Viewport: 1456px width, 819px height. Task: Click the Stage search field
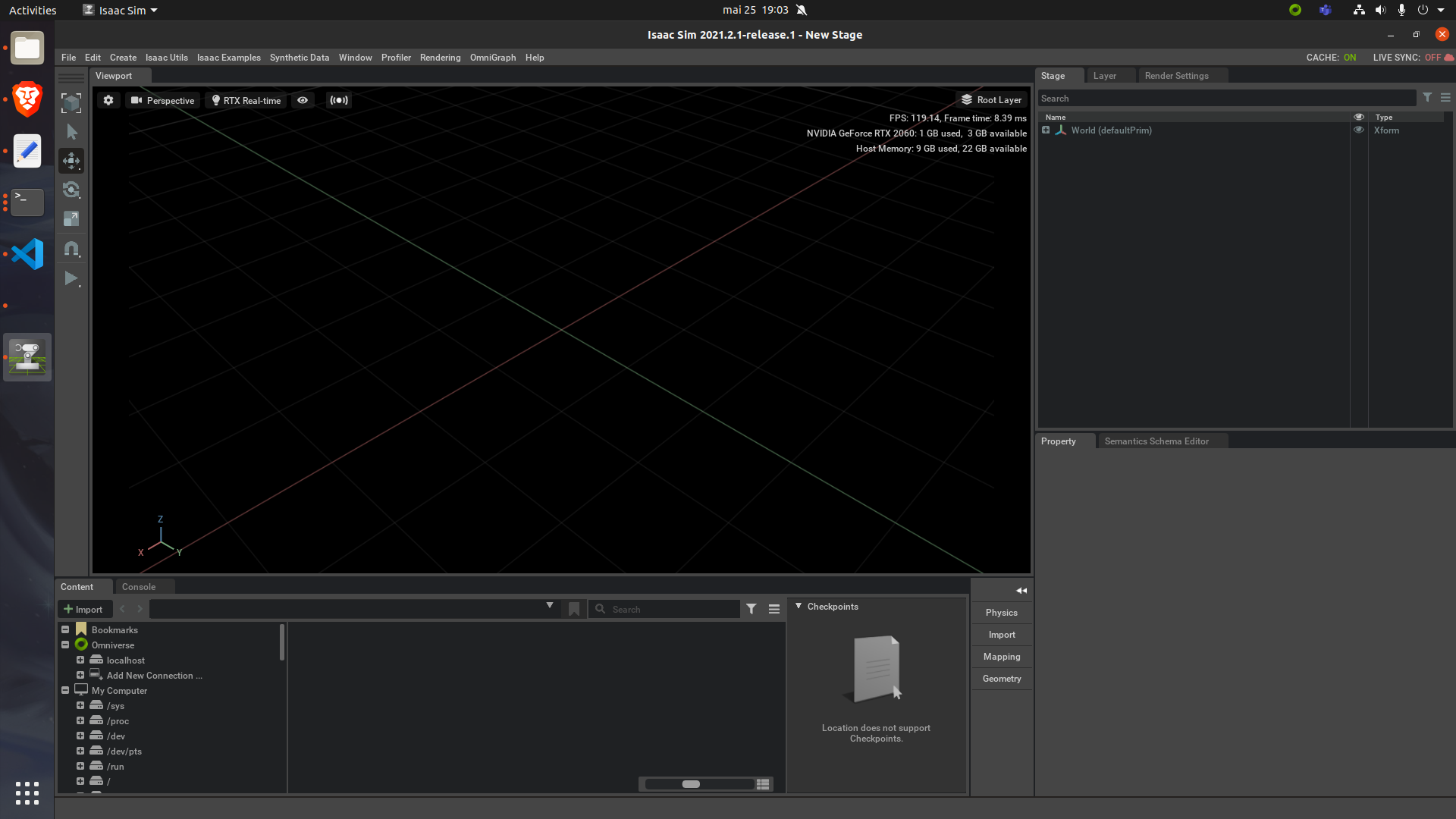[1226, 99]
